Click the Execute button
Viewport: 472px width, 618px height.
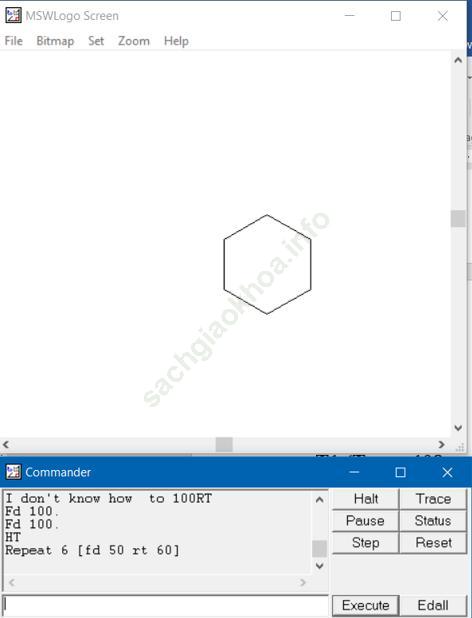pos(366,605)
